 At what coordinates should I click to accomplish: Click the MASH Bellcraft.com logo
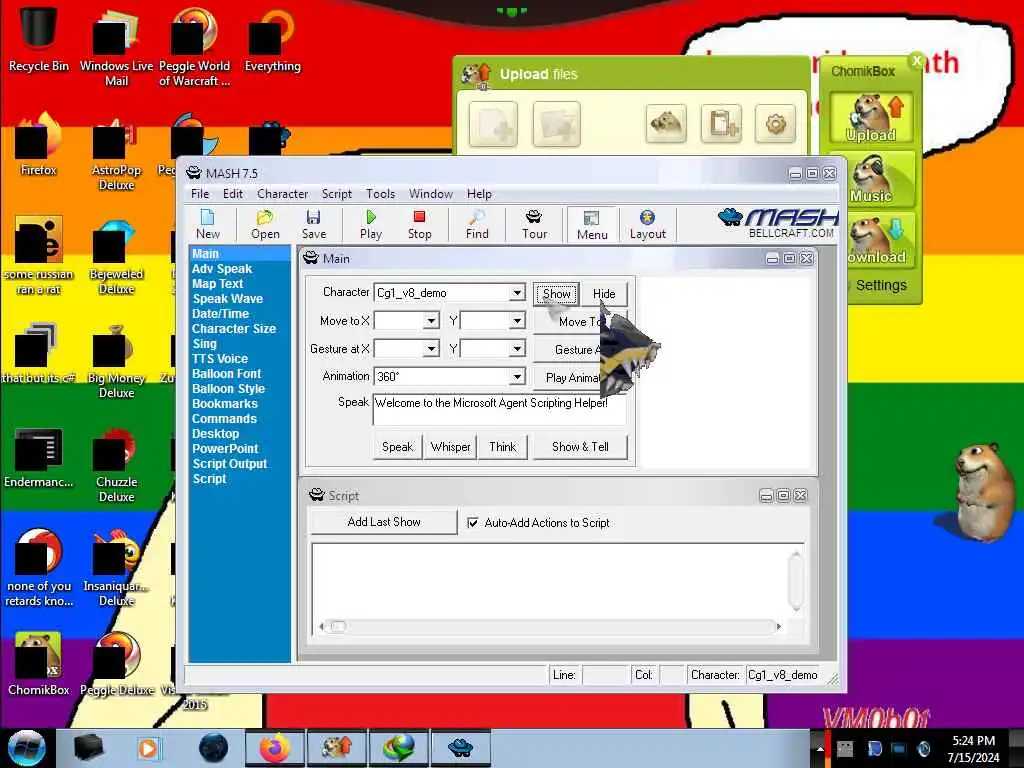click(778, 223)
